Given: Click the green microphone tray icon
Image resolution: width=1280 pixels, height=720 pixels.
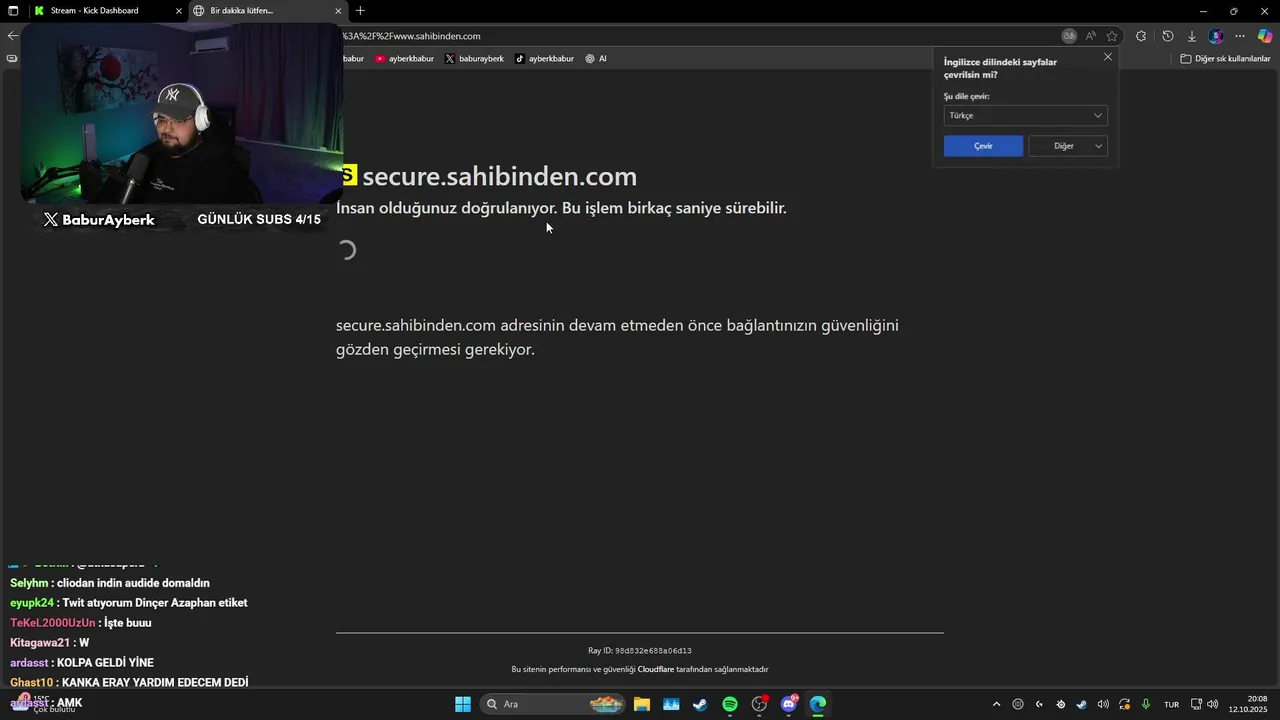Looking at the screenshot, I should coord(1146,704).
